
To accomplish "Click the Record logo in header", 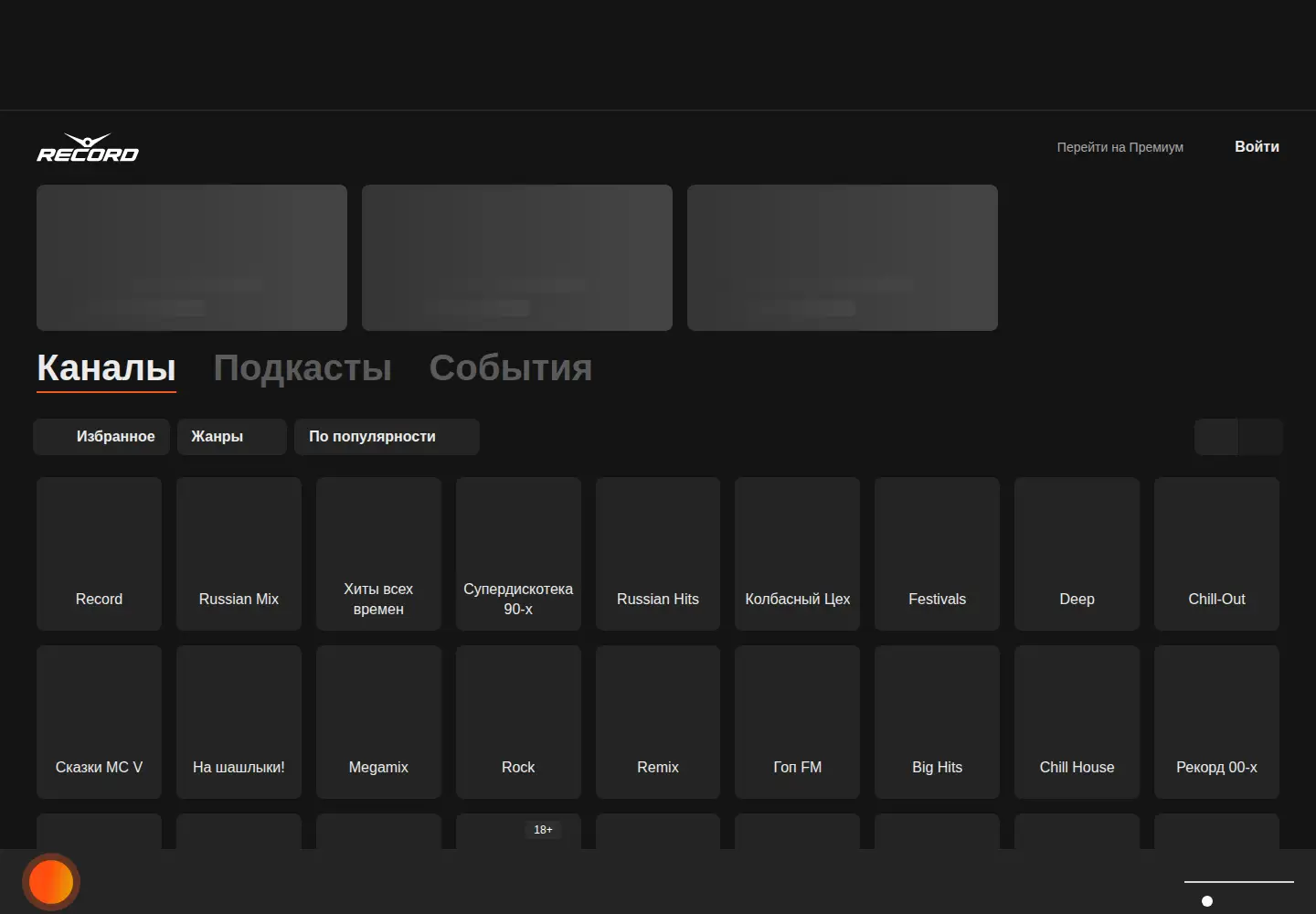I will point(88,148).
